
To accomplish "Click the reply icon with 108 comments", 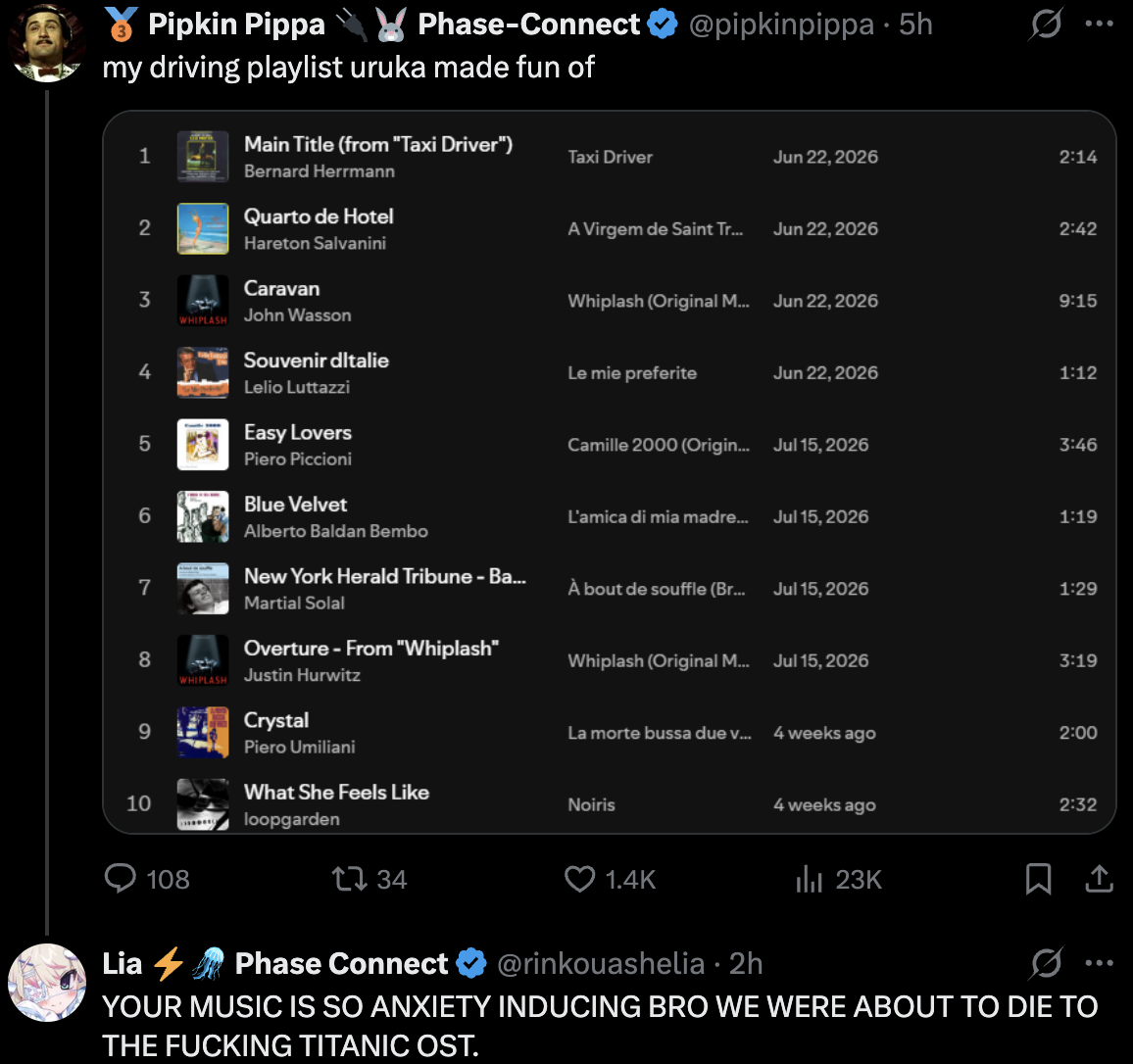I will point(120,879).
